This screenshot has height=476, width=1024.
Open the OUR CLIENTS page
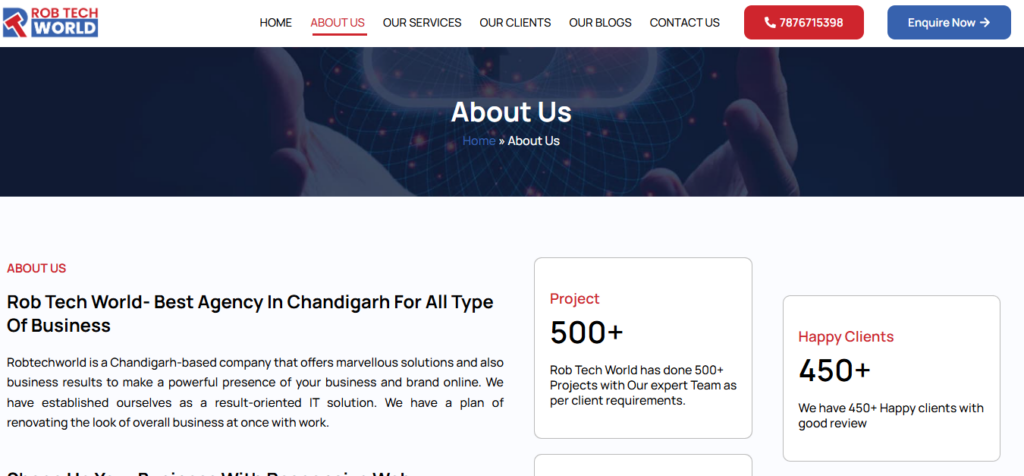(x=515, y=22)
